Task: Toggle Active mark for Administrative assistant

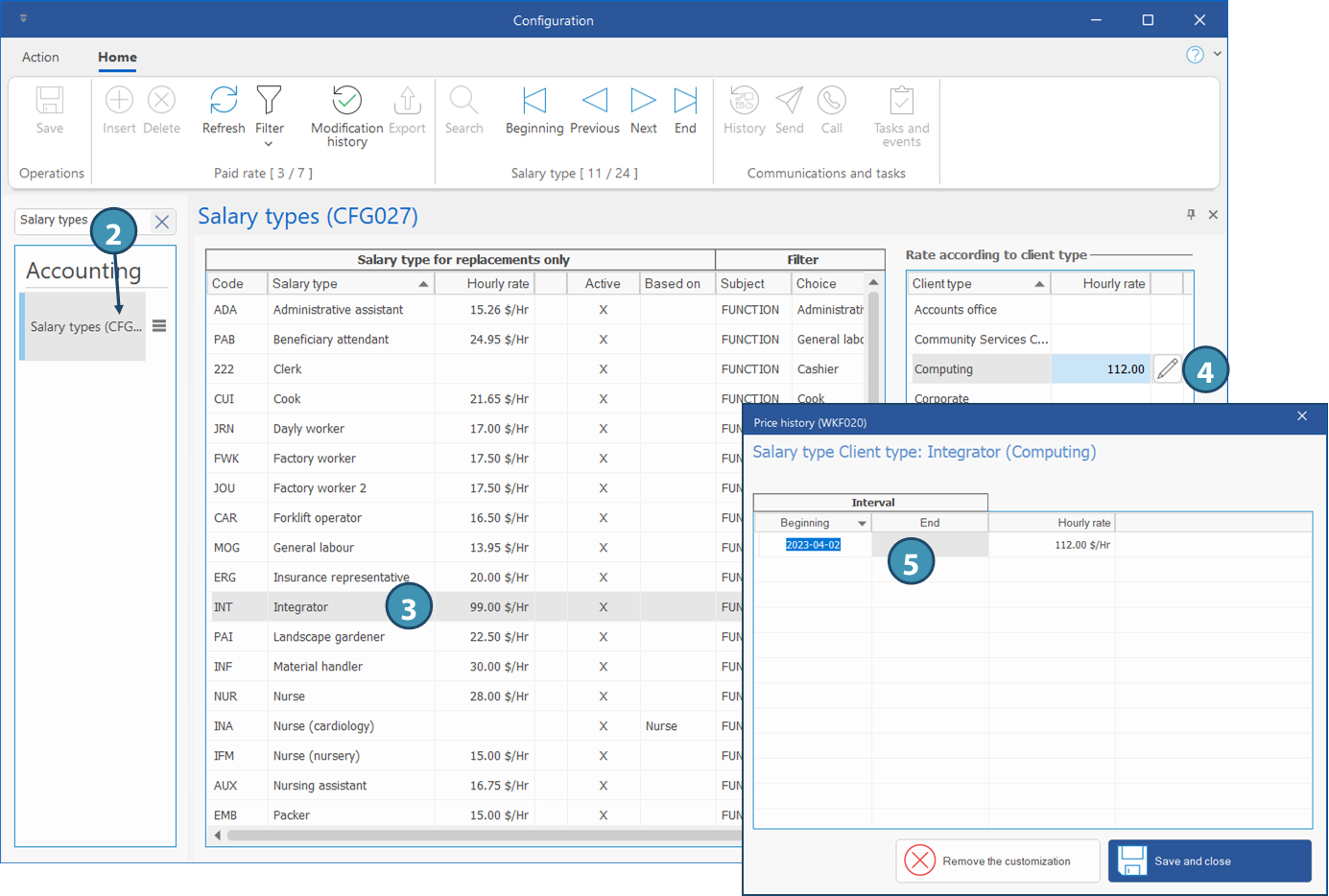Action: (603, 310)
